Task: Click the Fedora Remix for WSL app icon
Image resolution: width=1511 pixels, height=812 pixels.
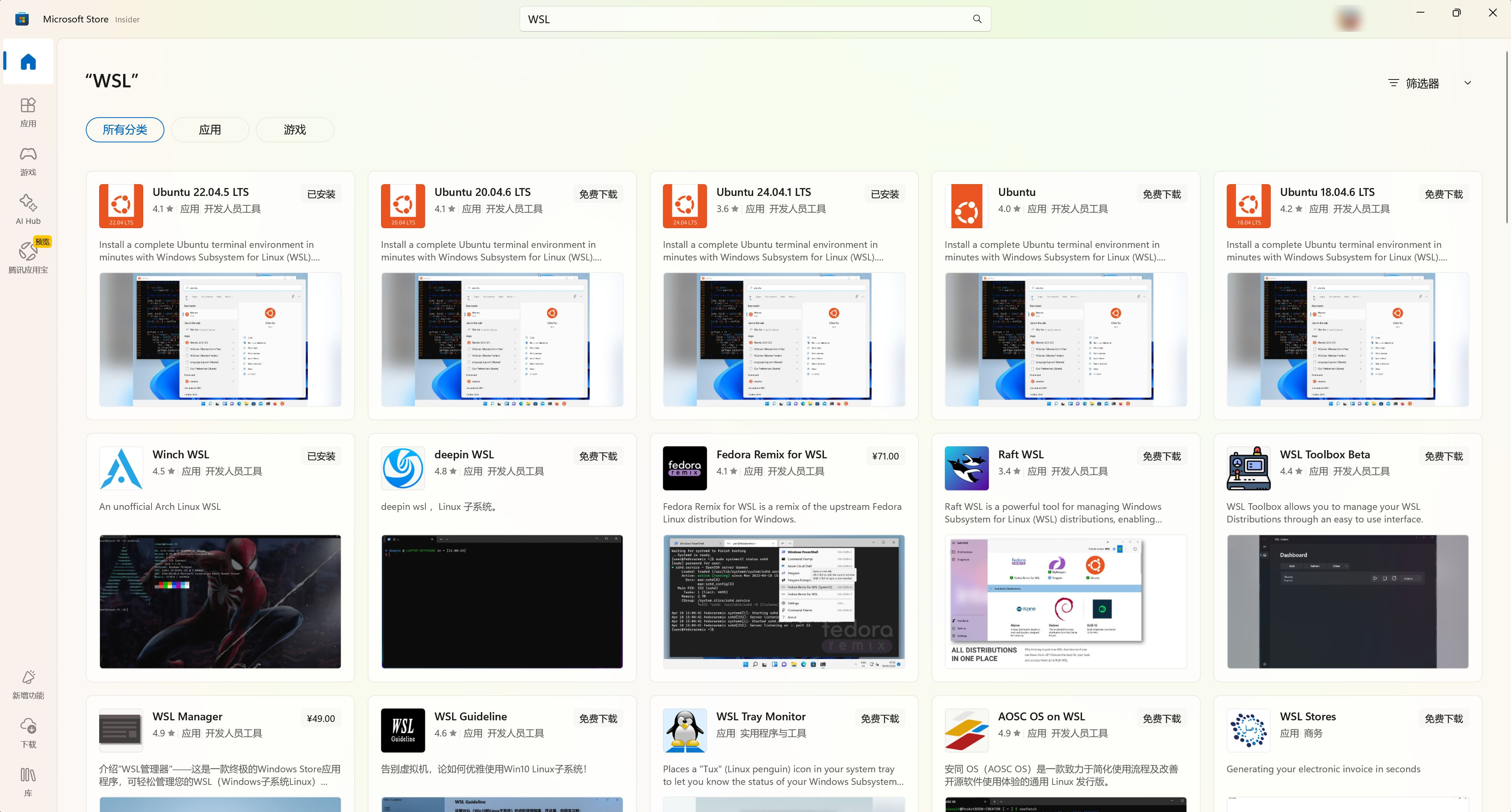Action: click(685, 468)
